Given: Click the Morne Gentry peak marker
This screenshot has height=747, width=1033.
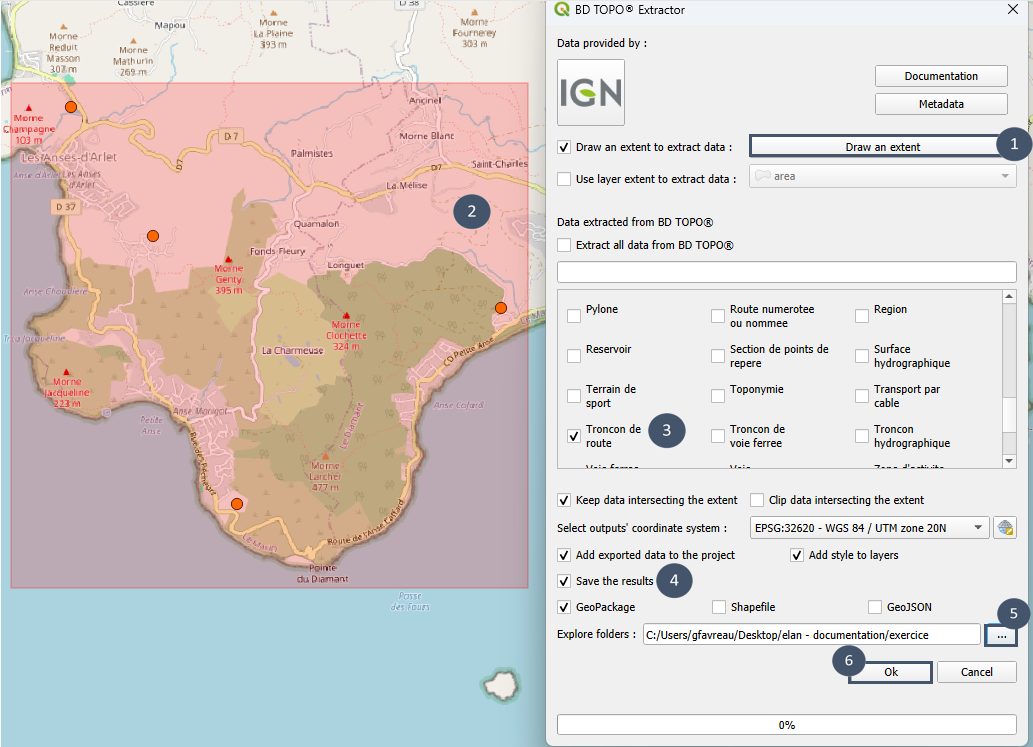Looking at the screenshot, I should point(228,258).
